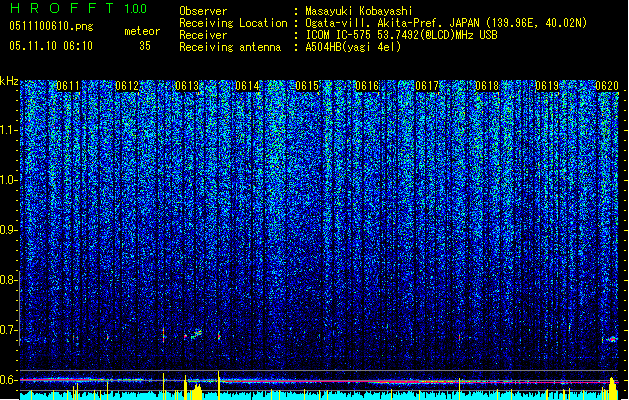Screen dimensions: 629x400
Task: Select the filename 0511100610.png
Action: [x=51, y=26]
